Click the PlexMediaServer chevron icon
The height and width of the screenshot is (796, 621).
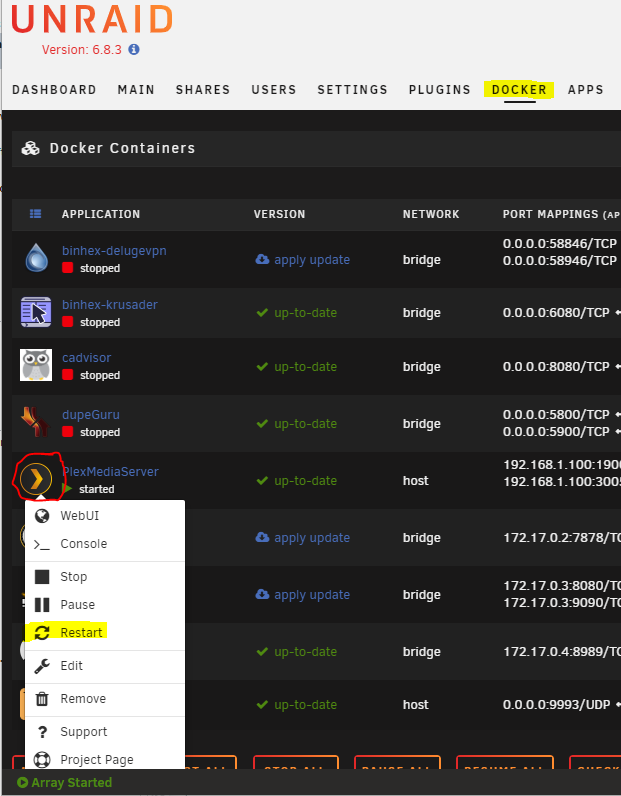tap(36, 479)
